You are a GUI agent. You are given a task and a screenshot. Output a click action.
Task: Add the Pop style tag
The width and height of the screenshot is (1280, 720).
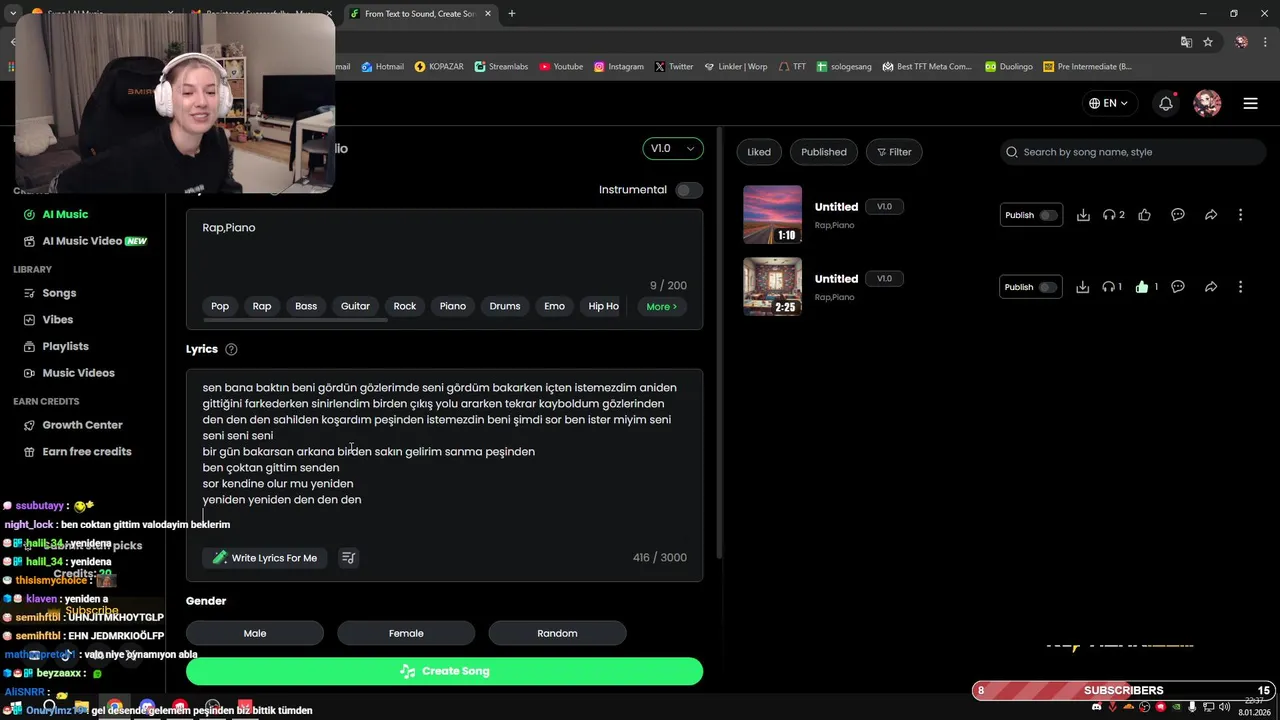(x=220, y=306)
